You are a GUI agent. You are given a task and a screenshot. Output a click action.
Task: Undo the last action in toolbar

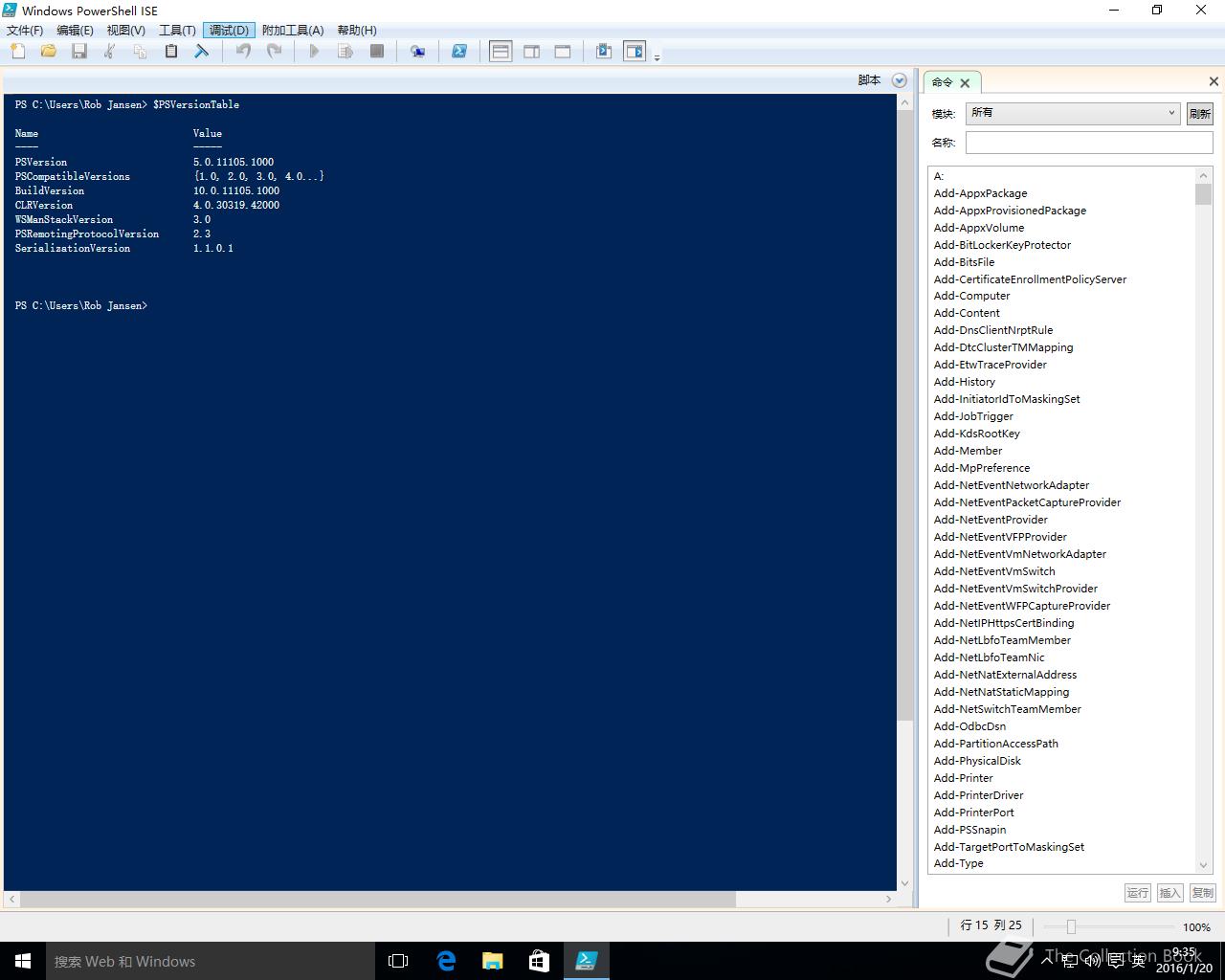coord(243,52)
